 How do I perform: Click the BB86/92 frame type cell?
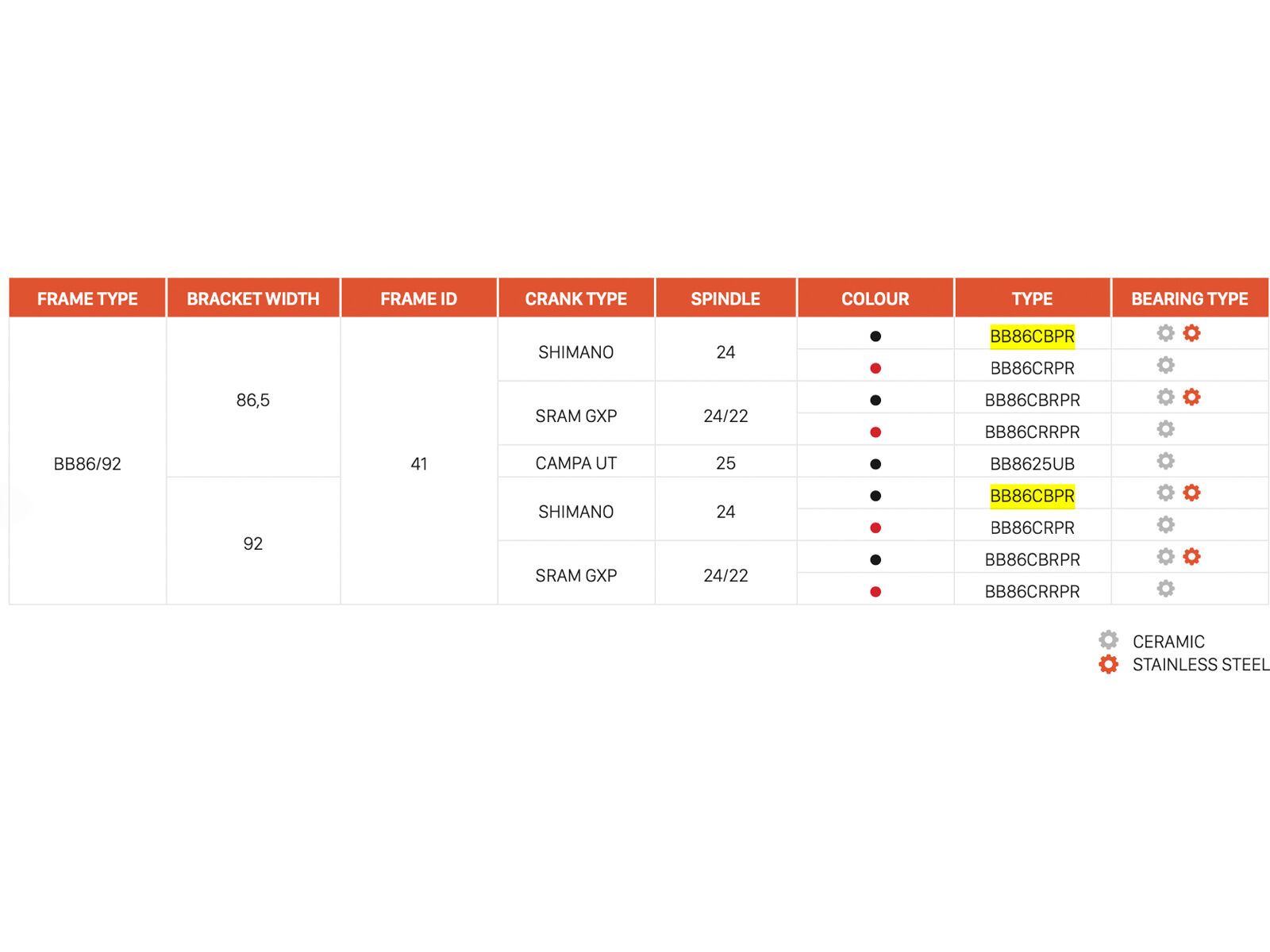(87, 464)
